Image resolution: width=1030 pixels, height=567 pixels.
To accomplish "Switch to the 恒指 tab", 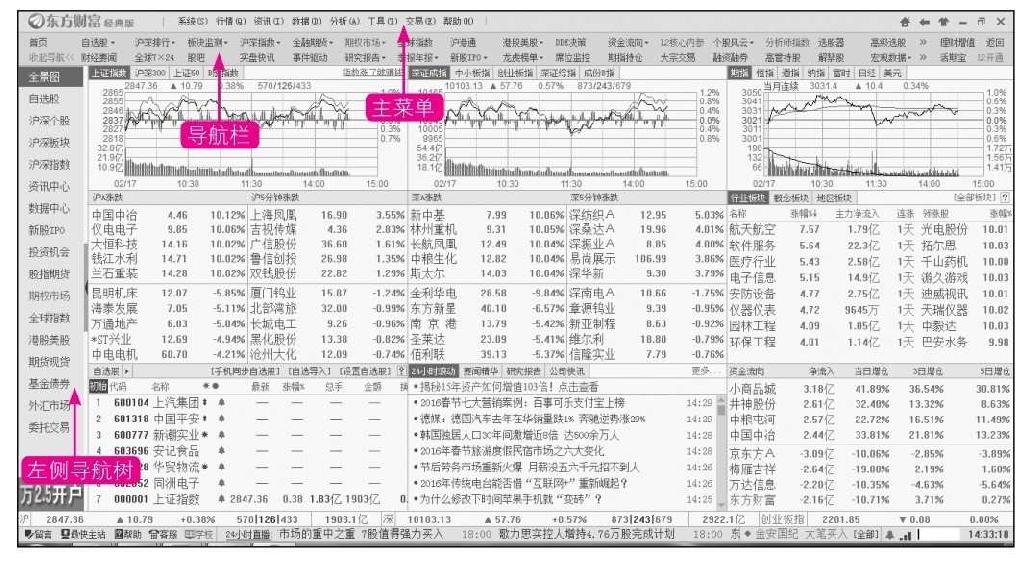I will (x=765, y=73).
